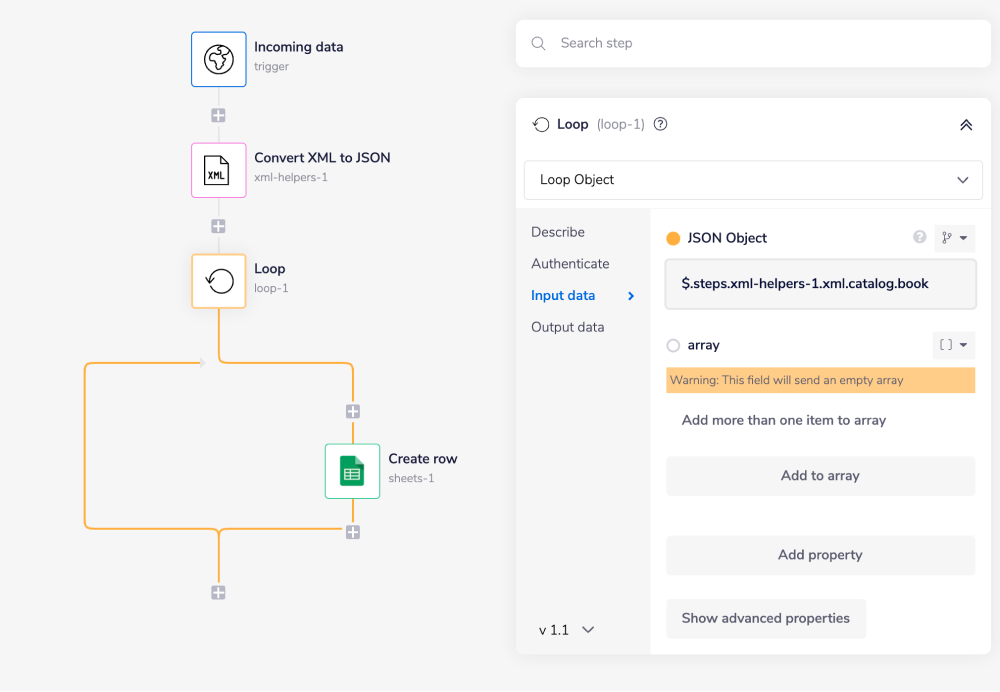
Task: Enable the array radio button
Action: tap(673, 345)
